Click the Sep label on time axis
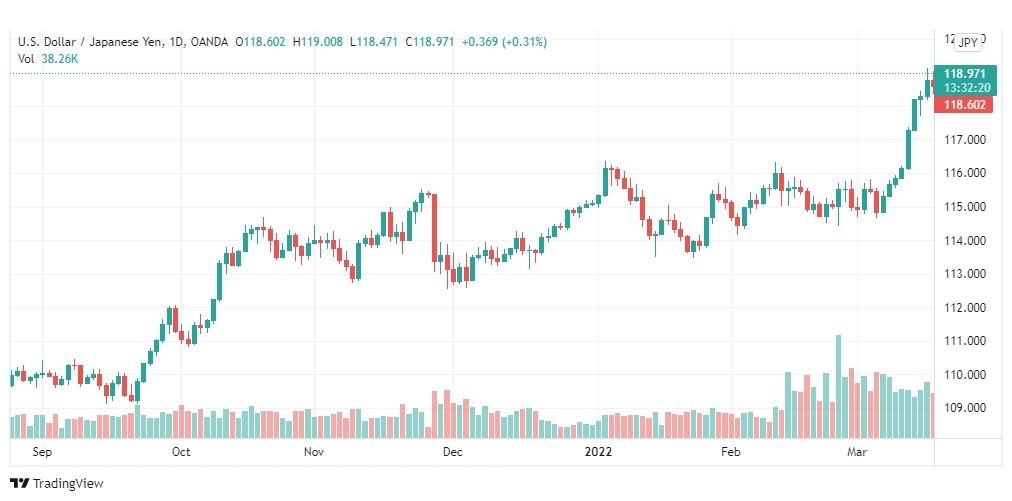Image resolution: width=1012 pixels, height=501 pixels. coord(42,452)
